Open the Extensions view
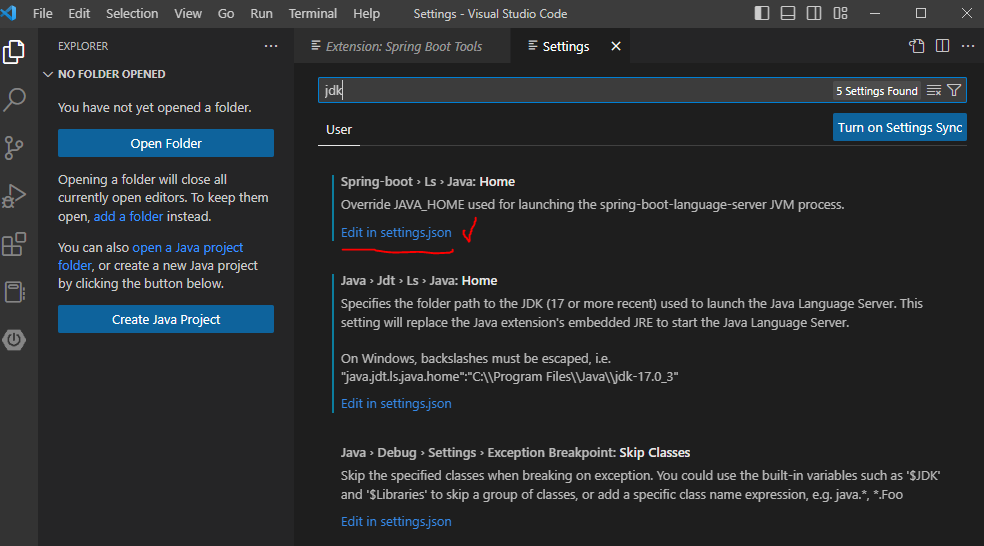984x546 pixels. coord(14,244)
